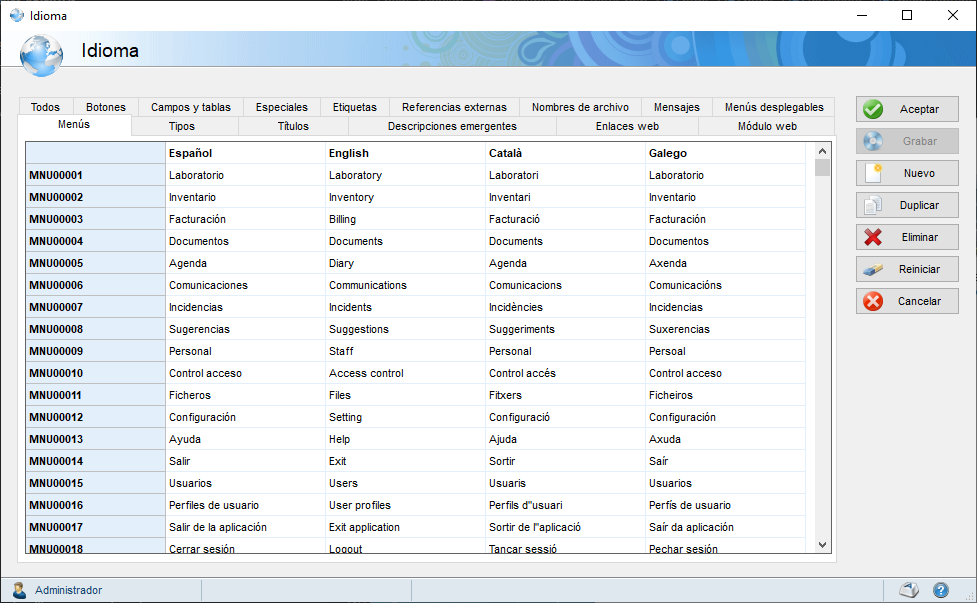This screenshot has width=977, height=603.
Task: Click the scrollbar up arrow
Action: pos(822,151)
